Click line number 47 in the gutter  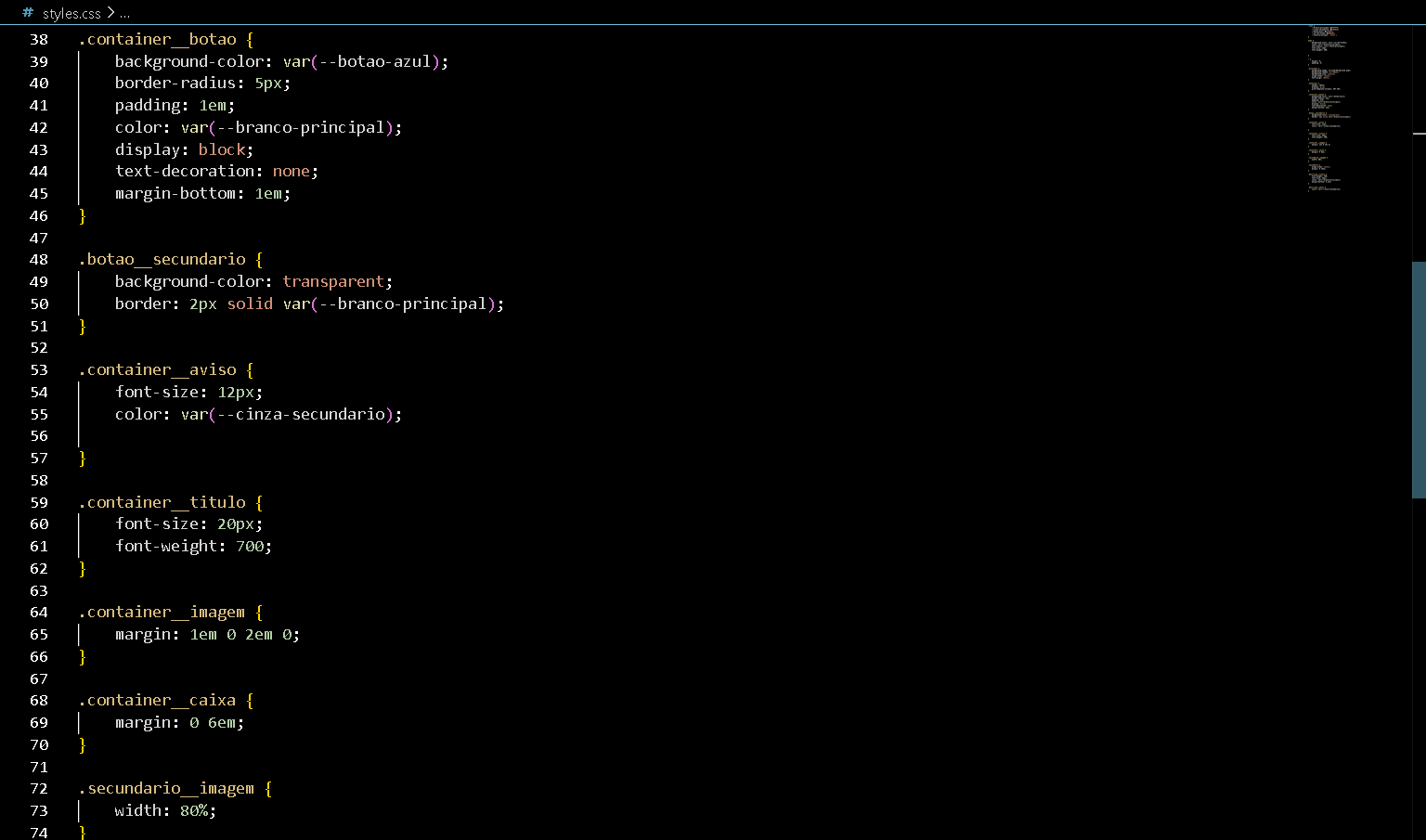click(x=39, y=238)
